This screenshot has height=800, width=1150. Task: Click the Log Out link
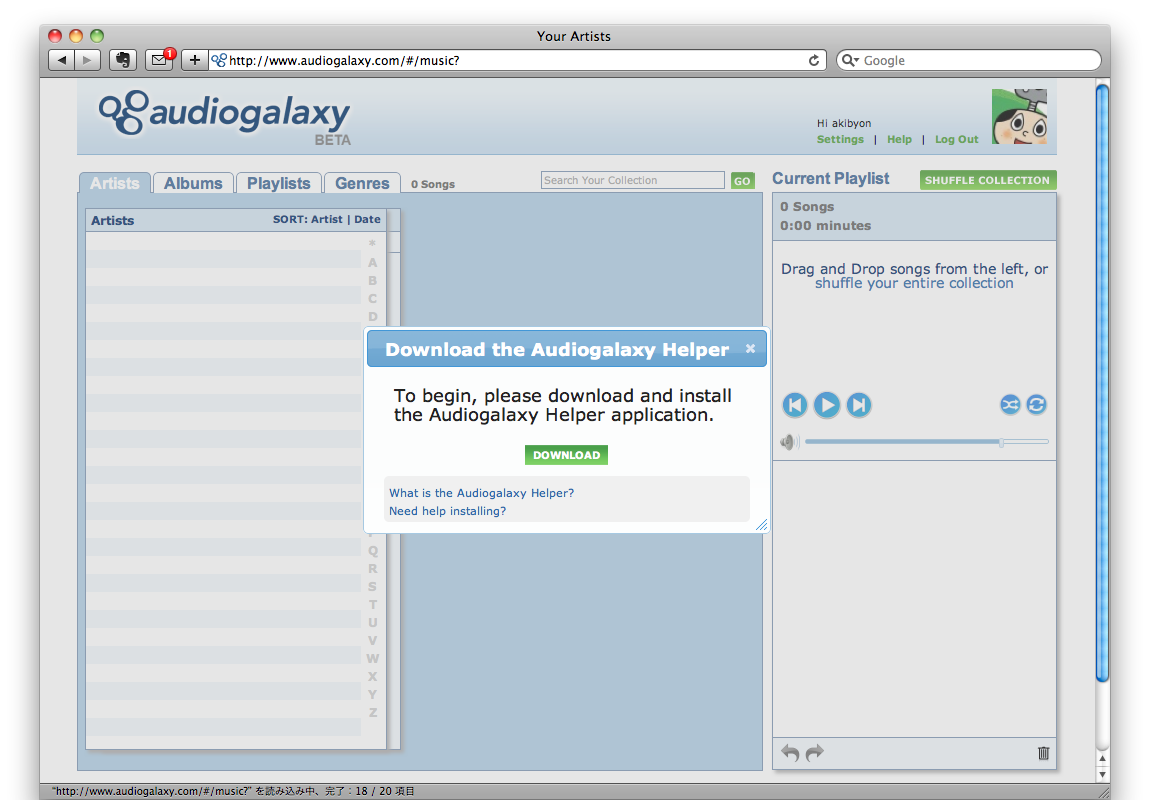pos(956,139)
